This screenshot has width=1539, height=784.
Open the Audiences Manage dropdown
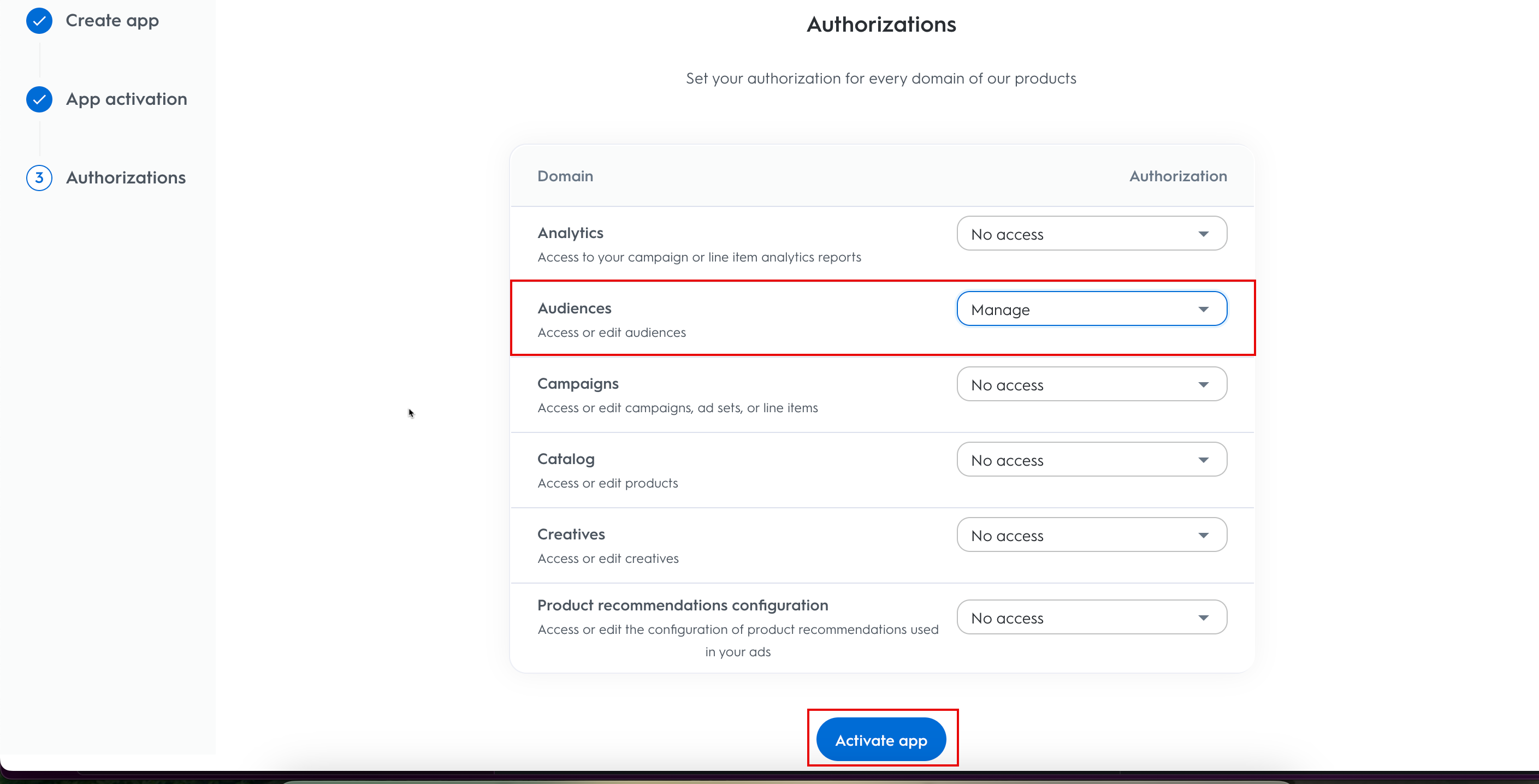[1091, 308]
